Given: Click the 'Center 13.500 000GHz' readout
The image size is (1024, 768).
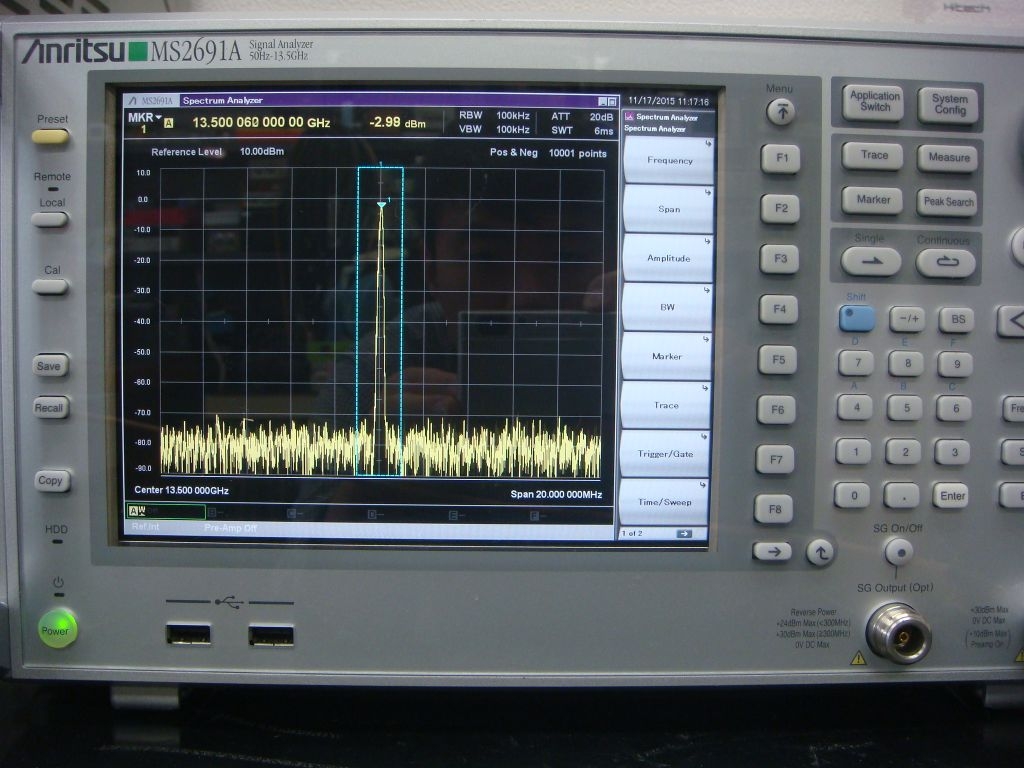Looking at the screenshot, I should 182,490.
